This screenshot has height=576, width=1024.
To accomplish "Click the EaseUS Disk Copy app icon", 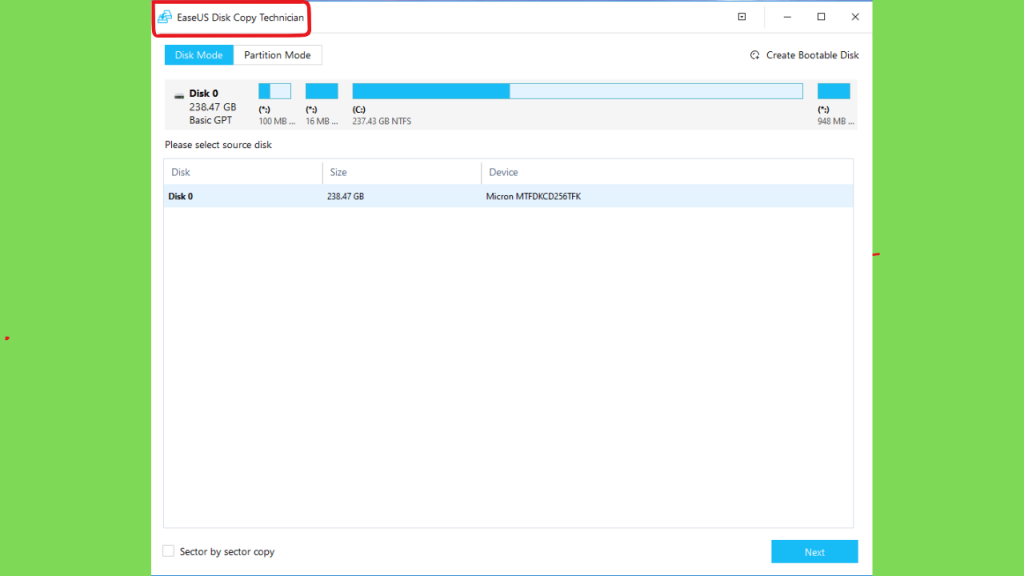I will [165, 17].
